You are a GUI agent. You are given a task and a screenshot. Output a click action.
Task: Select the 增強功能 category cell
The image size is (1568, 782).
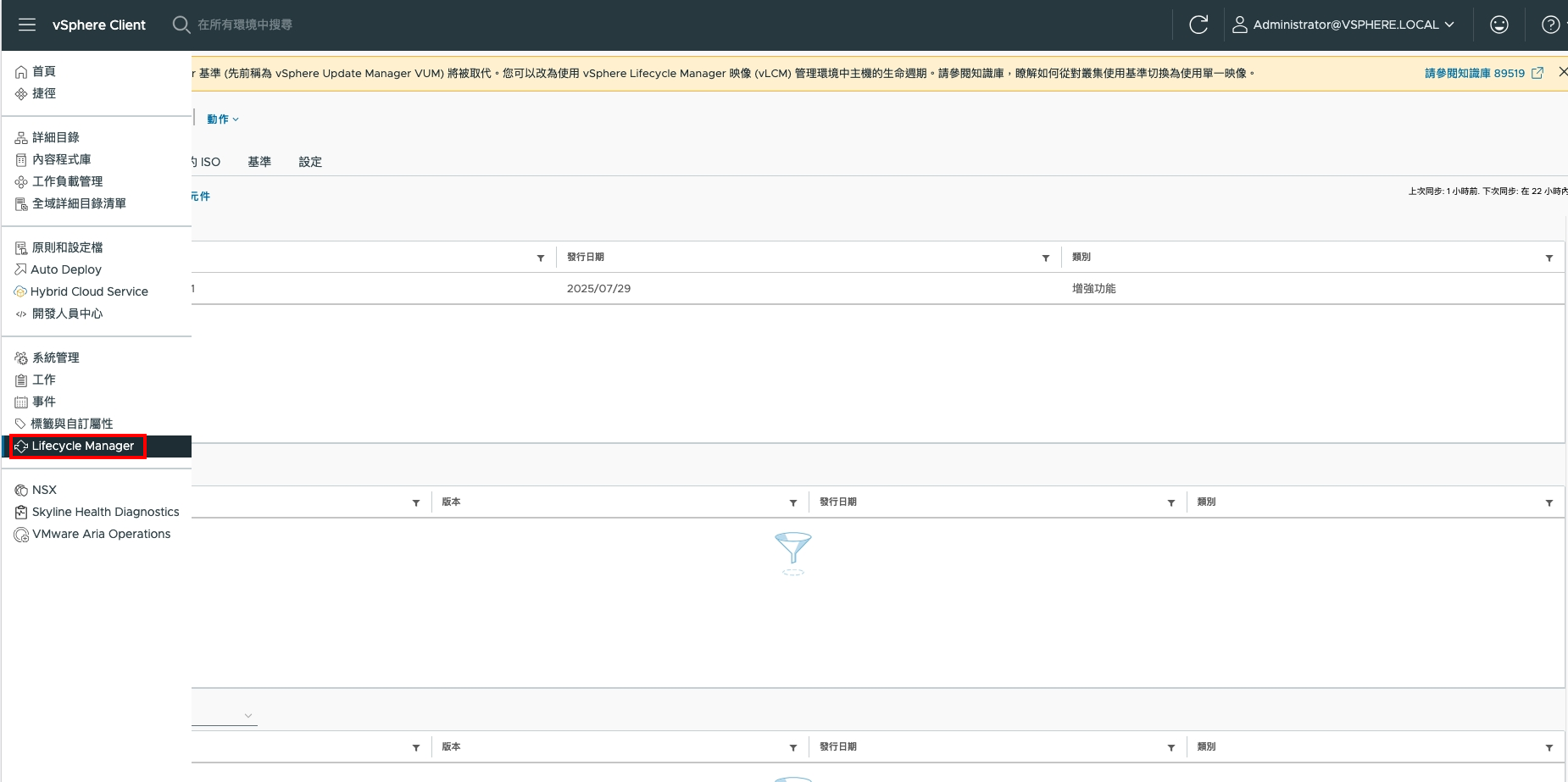(1094, 288)
